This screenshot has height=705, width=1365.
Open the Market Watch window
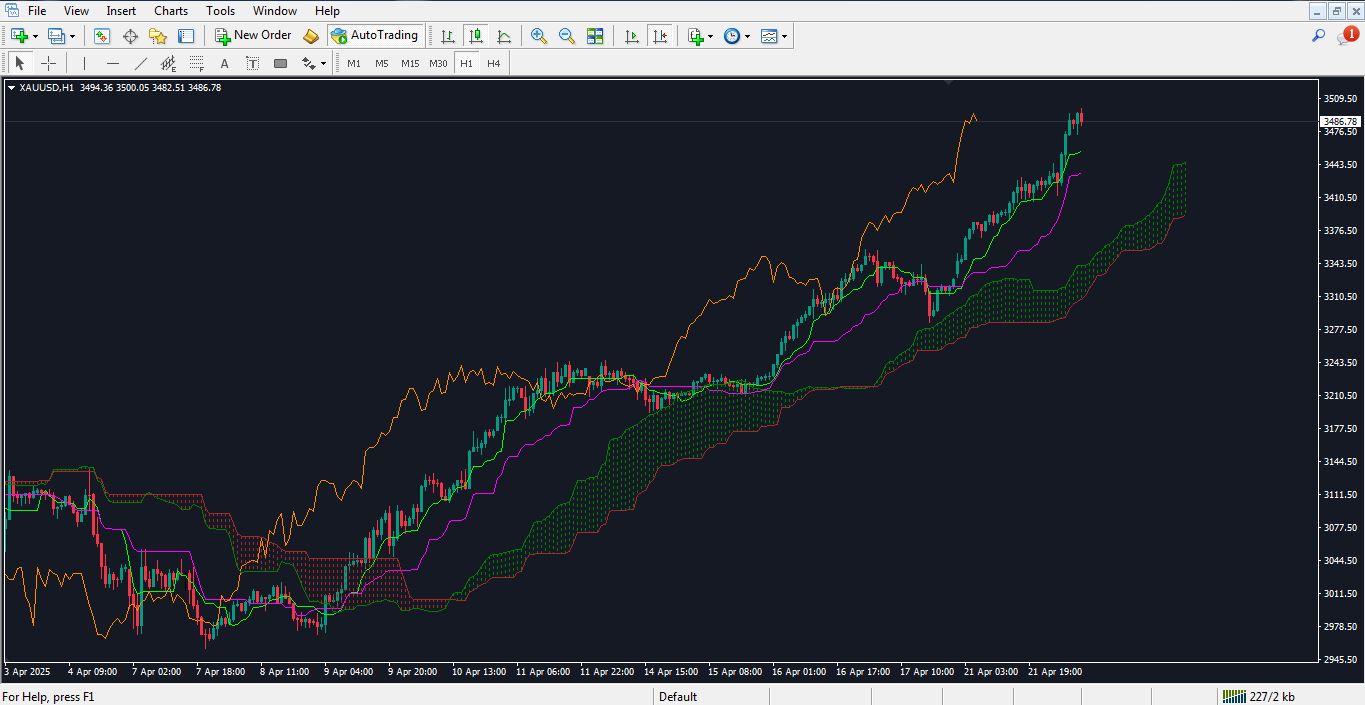[x=102, y=36]
